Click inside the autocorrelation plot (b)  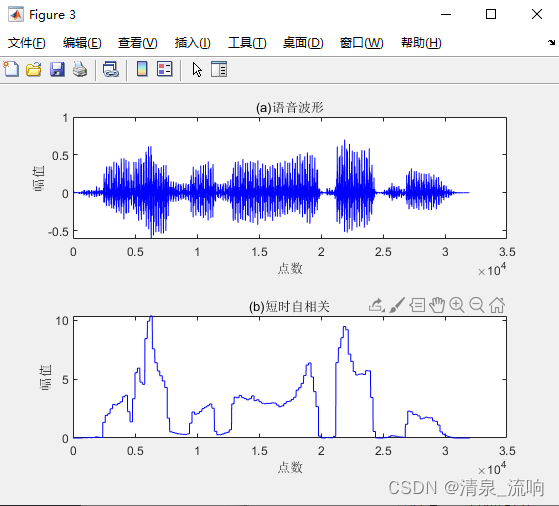coord(290,377)
